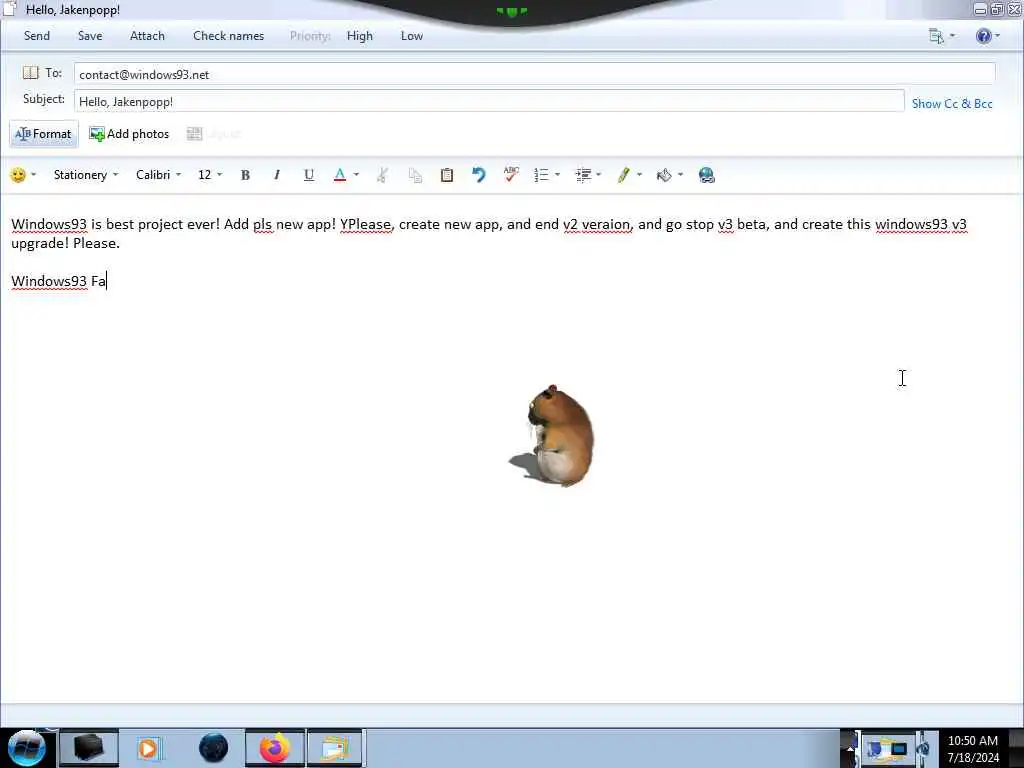Click the highlighter pen icon
The image size is (1024, 768).
click(x=624, y=175)
